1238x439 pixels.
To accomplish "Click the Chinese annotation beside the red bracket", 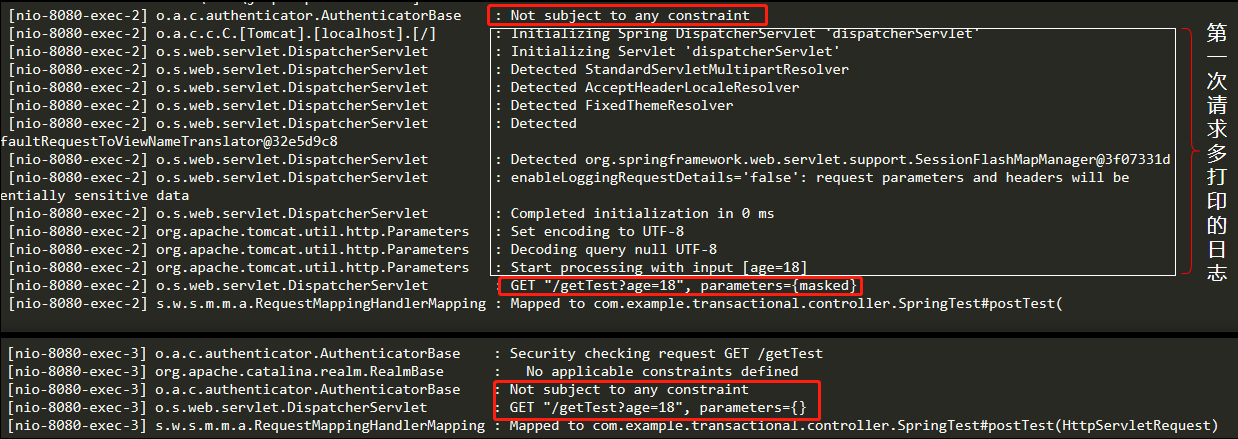I will click(x=1216, y=150).
